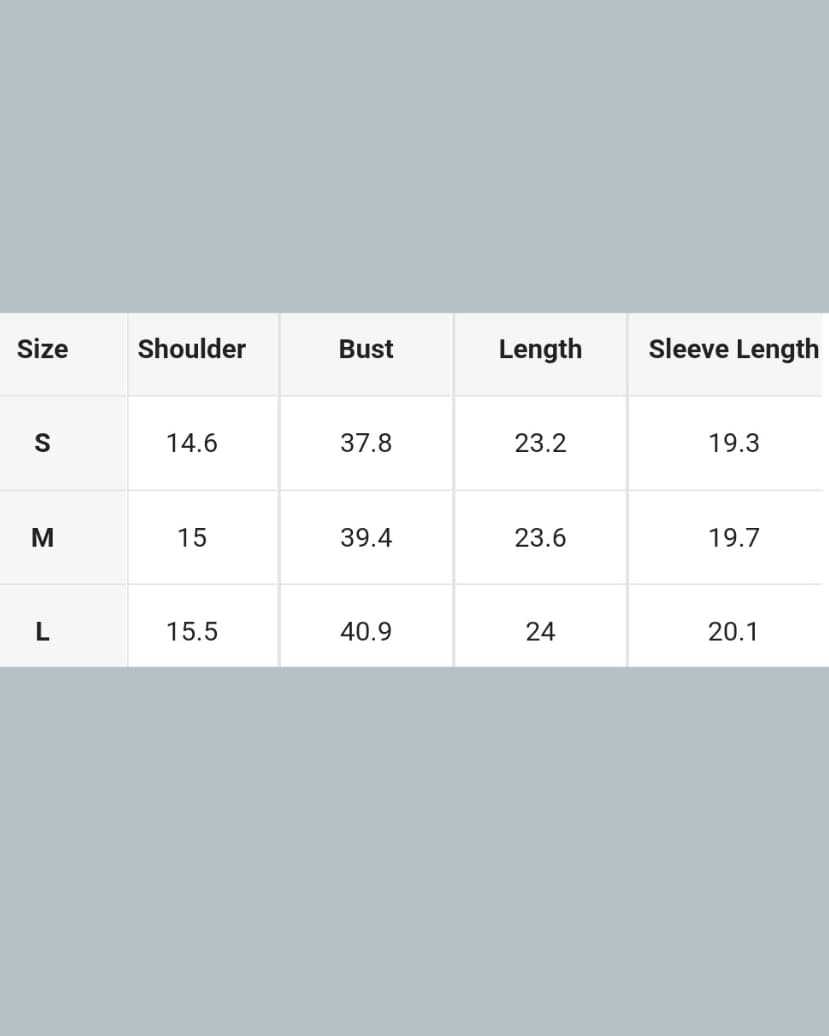Click bust value 37.8 for size S
This screenshot has height=1036, width=829.
pyautogui.click(x=366, y=443)
